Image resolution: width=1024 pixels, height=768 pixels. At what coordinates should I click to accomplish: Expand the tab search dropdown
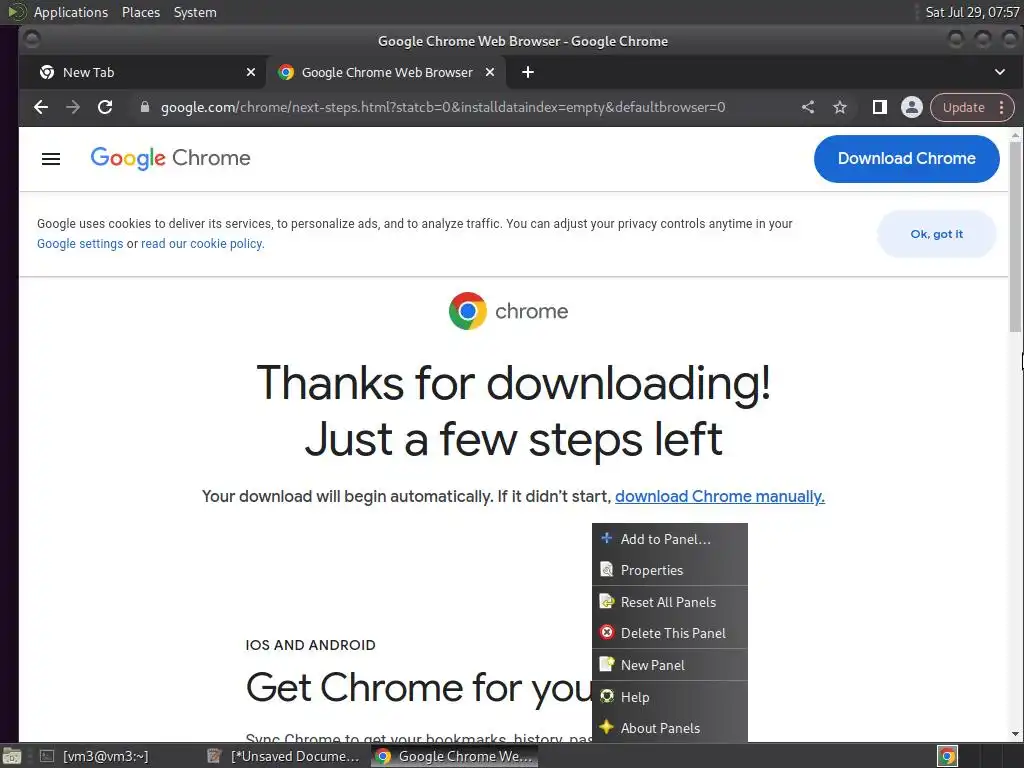pyautogui.click(x=1000, y=72)
